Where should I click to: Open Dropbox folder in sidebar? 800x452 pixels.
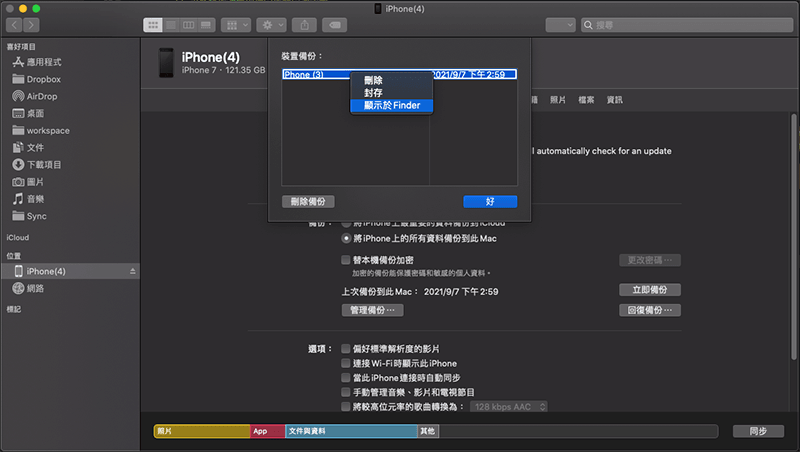point(37,79)
